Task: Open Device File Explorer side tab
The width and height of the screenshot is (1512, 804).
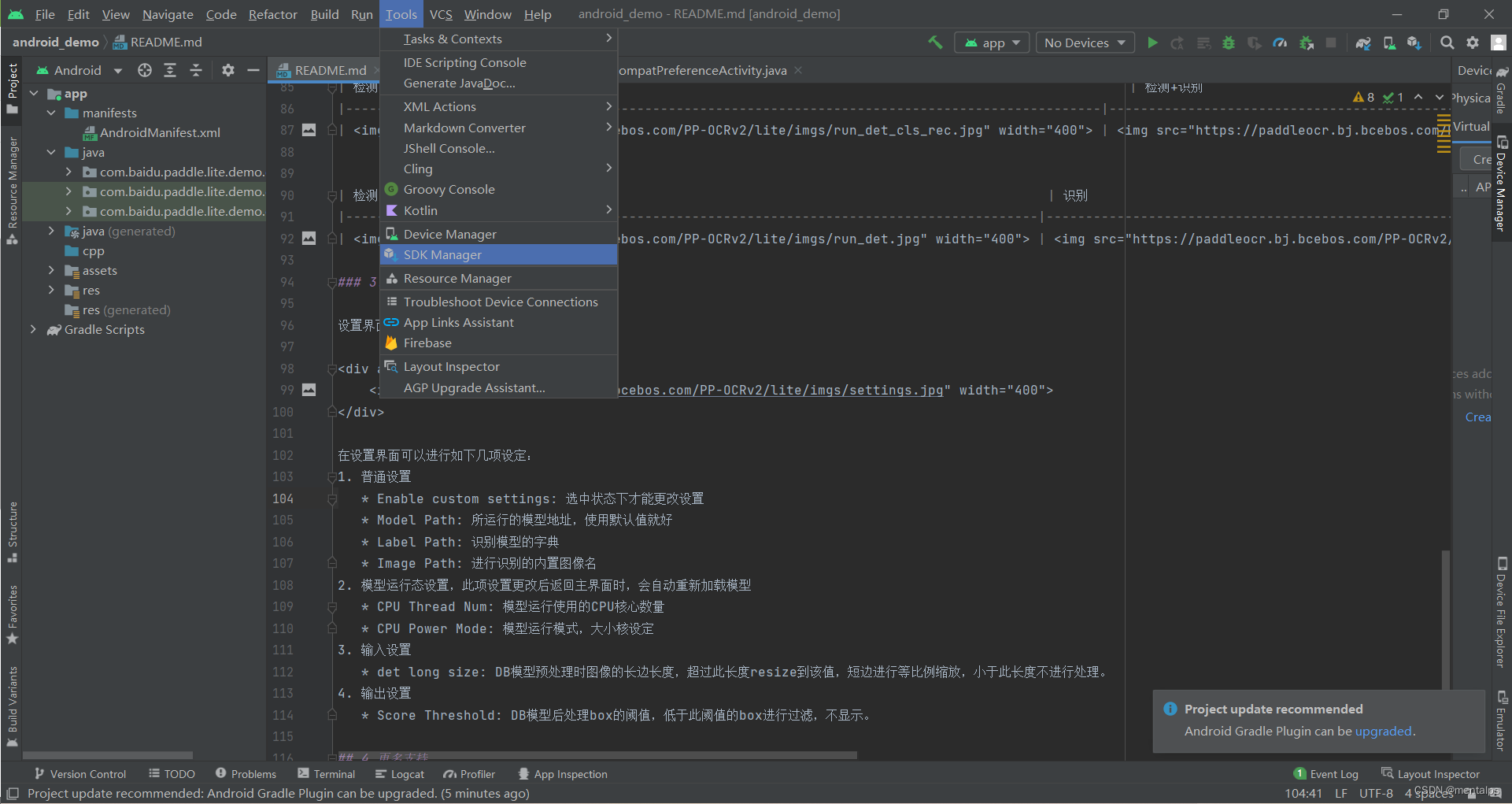Action: click(x=1502, y=612)
